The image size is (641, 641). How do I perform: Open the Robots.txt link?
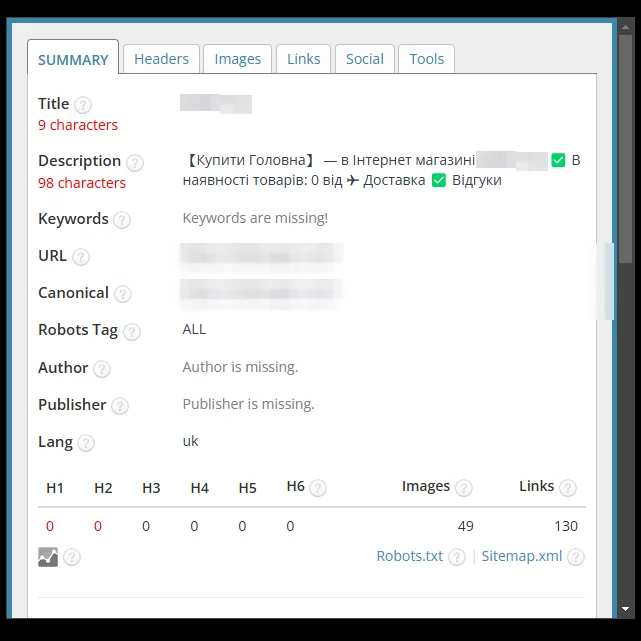point(410,556)
